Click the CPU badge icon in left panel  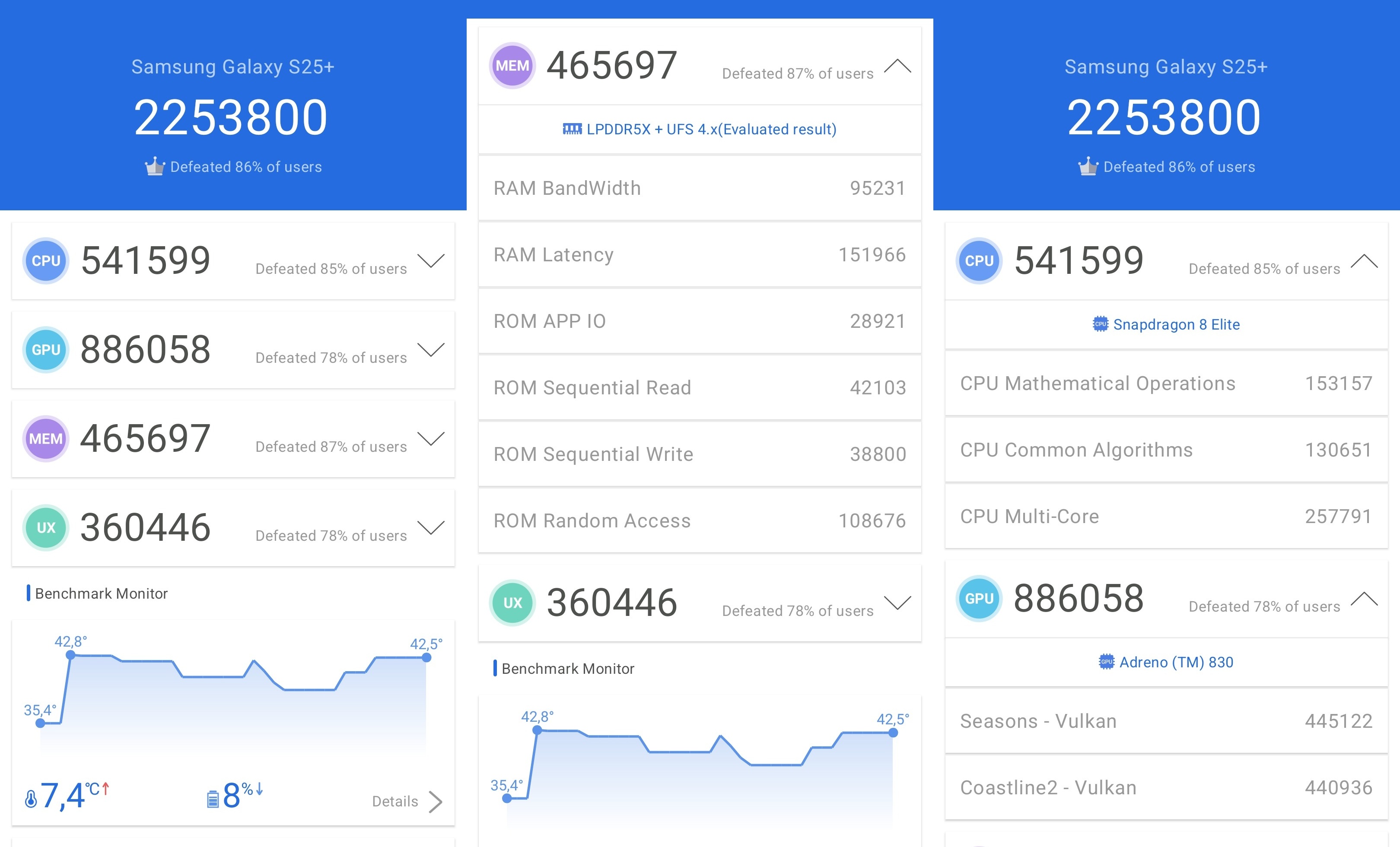[x=46, y=261]
